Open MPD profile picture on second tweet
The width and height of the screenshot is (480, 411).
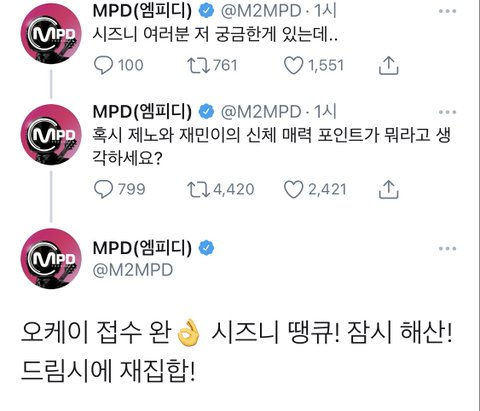point(51,134)
